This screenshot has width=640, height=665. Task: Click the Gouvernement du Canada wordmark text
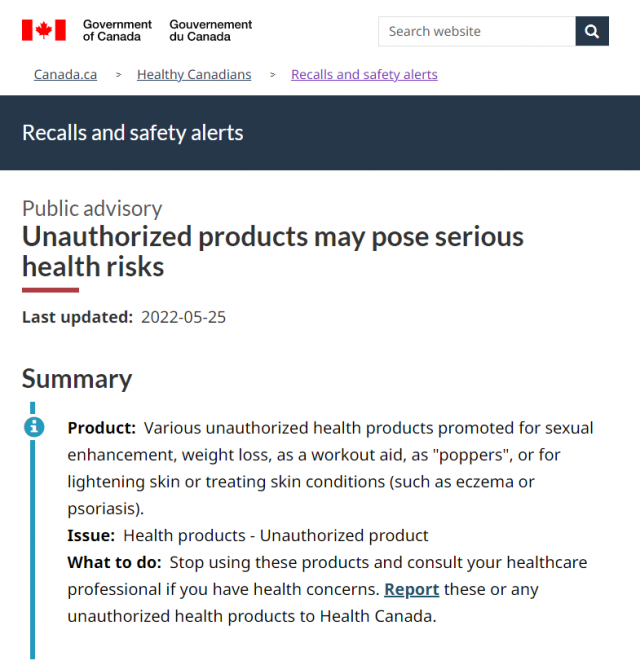coord(210,31)
